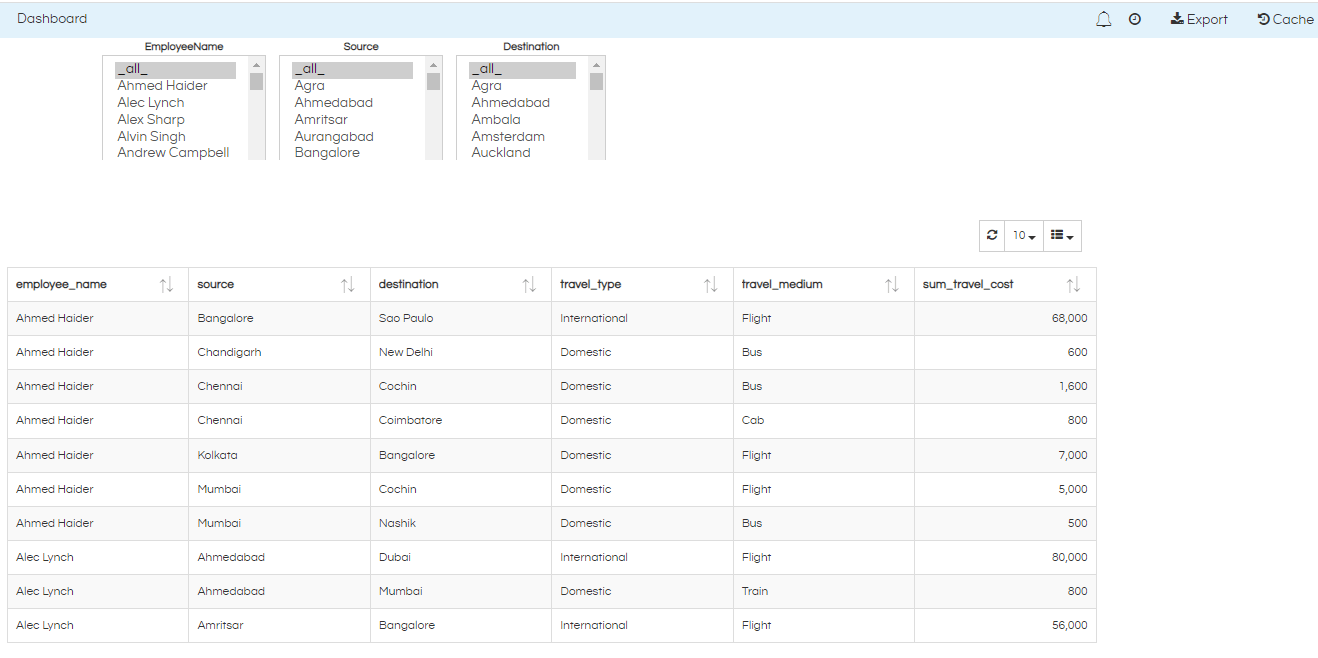Open the column list view dropdown
Screen dimensions: 1318x658
coord(1062,235)
